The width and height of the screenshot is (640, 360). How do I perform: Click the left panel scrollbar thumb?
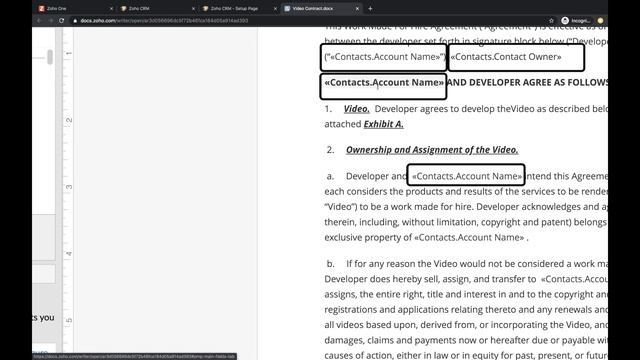click(x=50, y=57)
